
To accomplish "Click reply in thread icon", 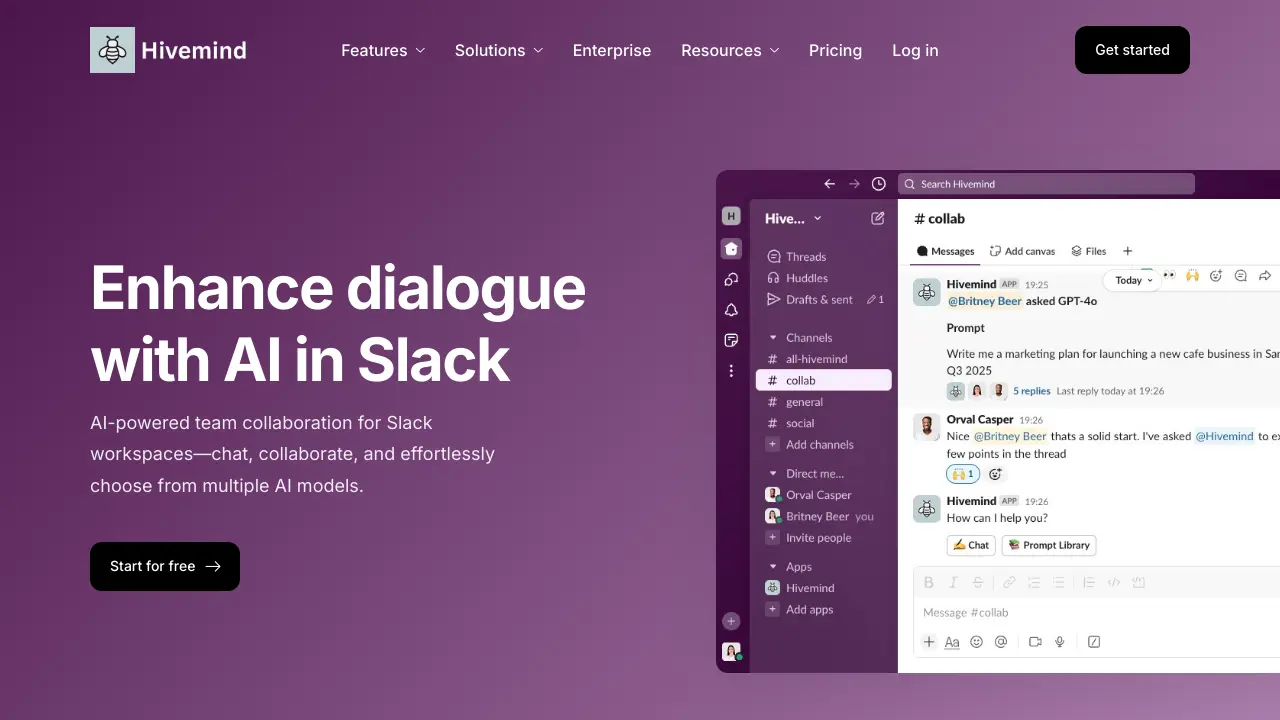I will pos(1241,276).
